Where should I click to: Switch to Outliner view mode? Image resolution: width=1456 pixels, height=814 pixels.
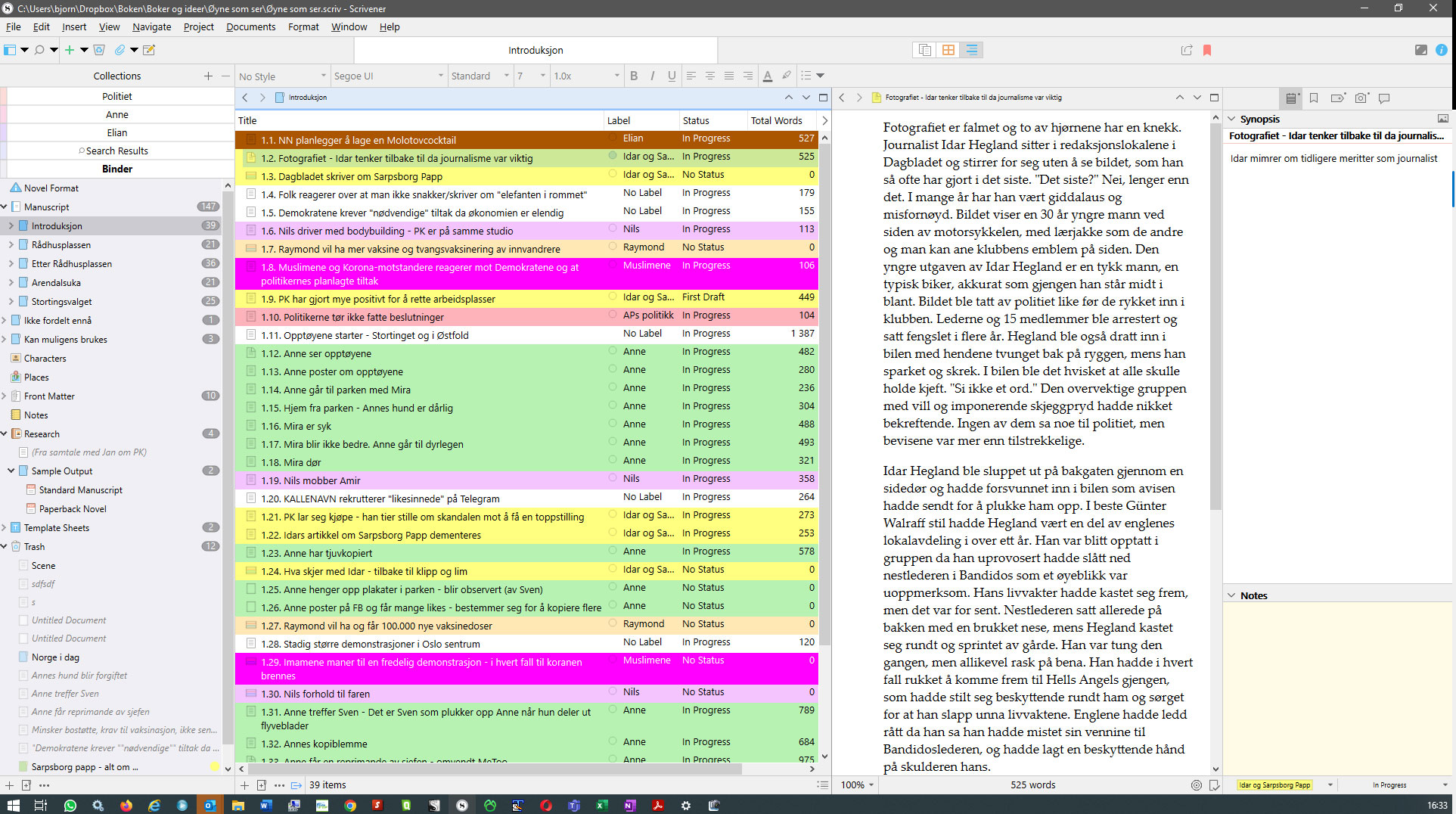click(972, 50)
